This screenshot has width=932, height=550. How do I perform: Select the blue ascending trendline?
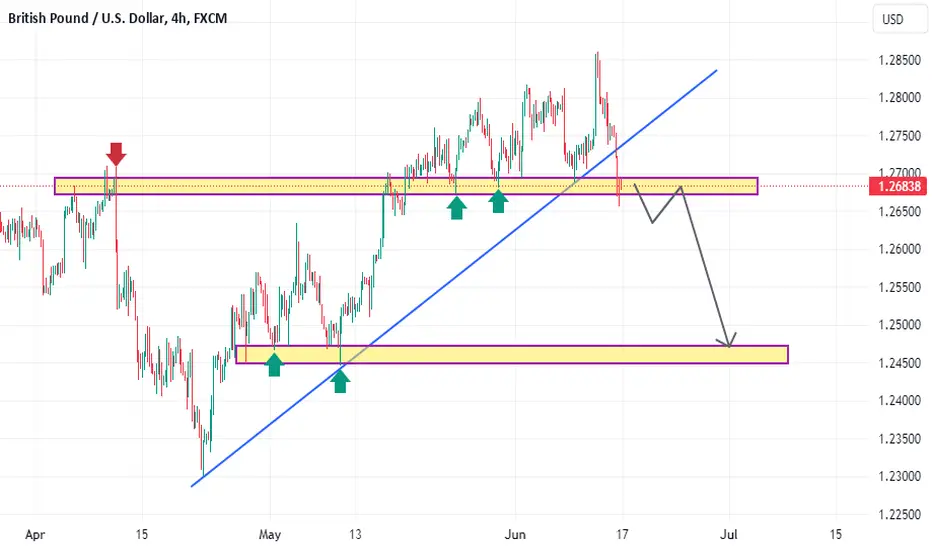454,278
